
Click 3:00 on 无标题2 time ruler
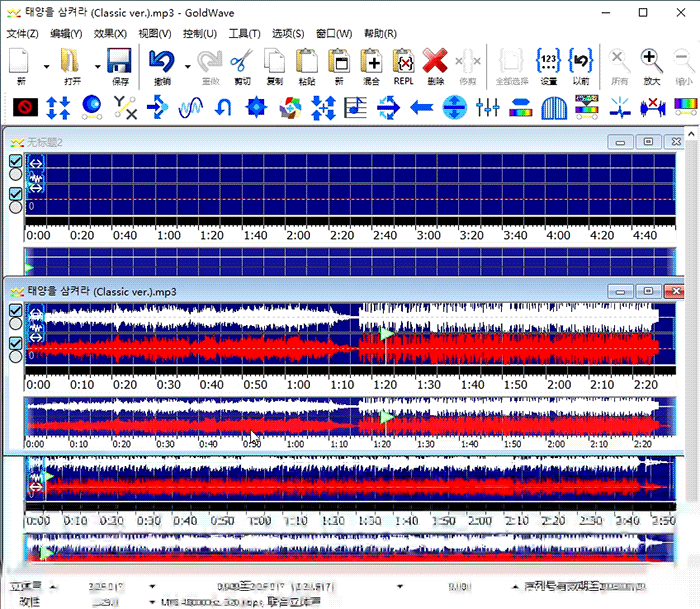[x=428, y=235]
